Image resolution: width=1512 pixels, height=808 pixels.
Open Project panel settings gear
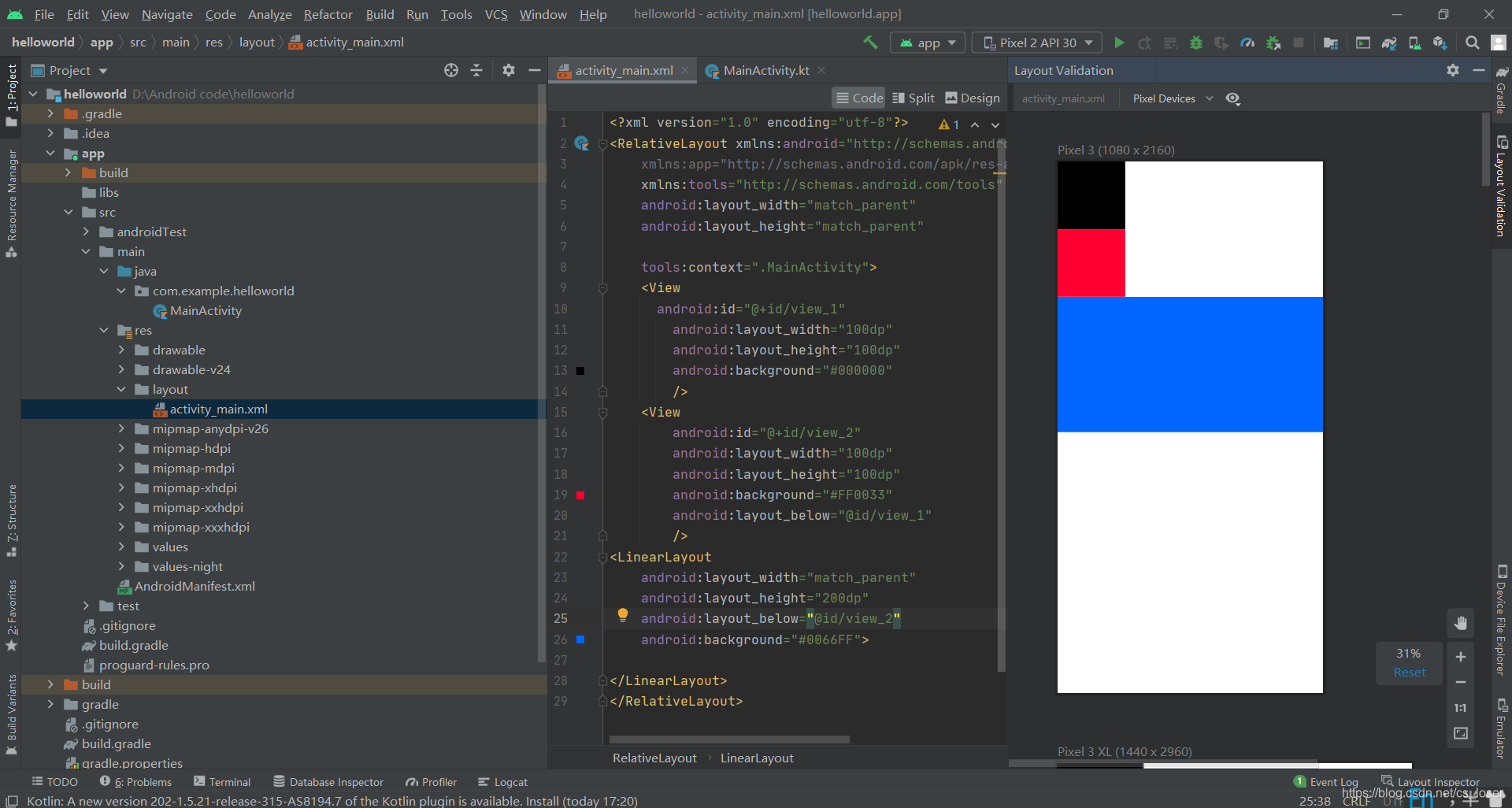pyautogui.click(x=509, y=70)
